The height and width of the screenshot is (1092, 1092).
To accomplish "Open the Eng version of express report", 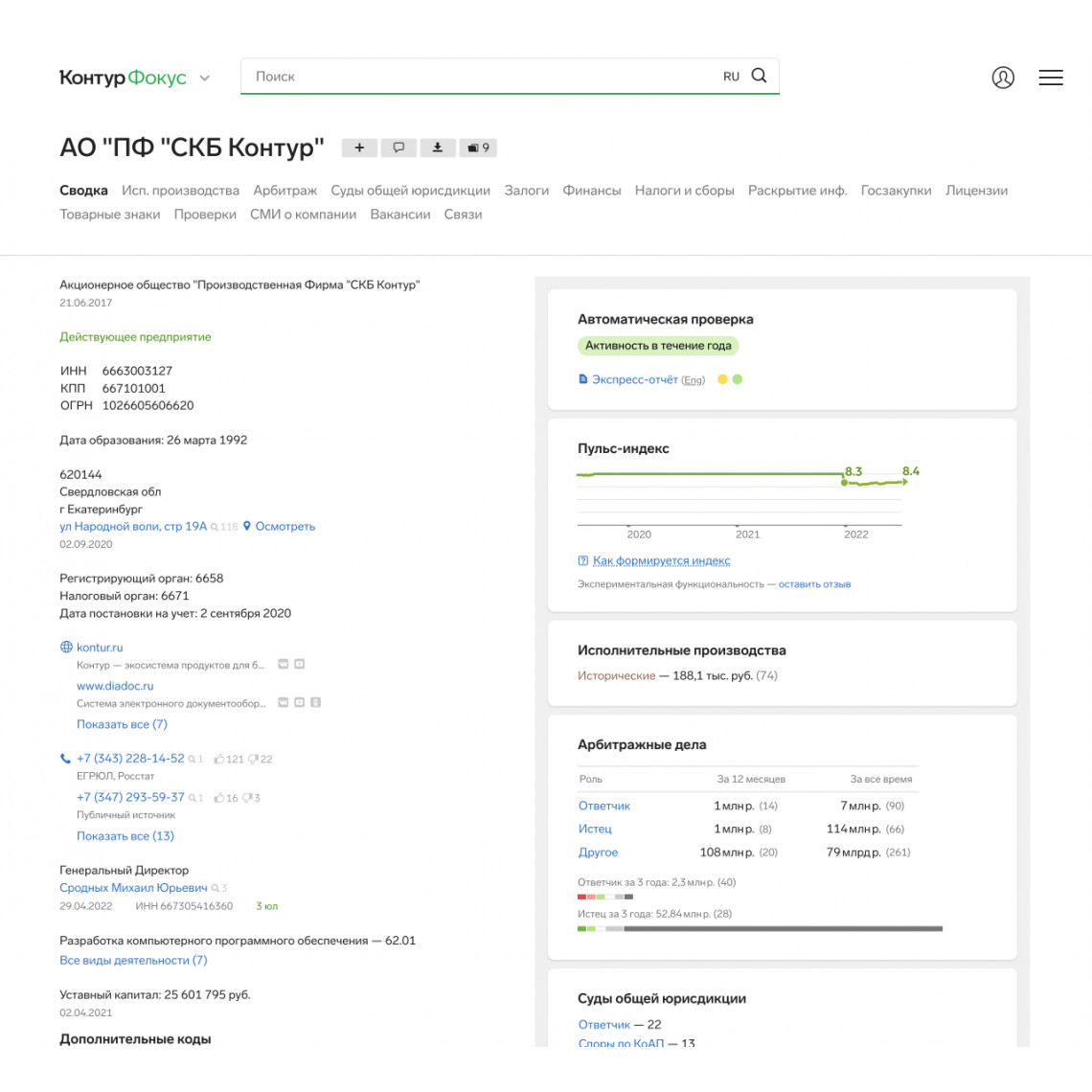I will [x=693, y=380].
